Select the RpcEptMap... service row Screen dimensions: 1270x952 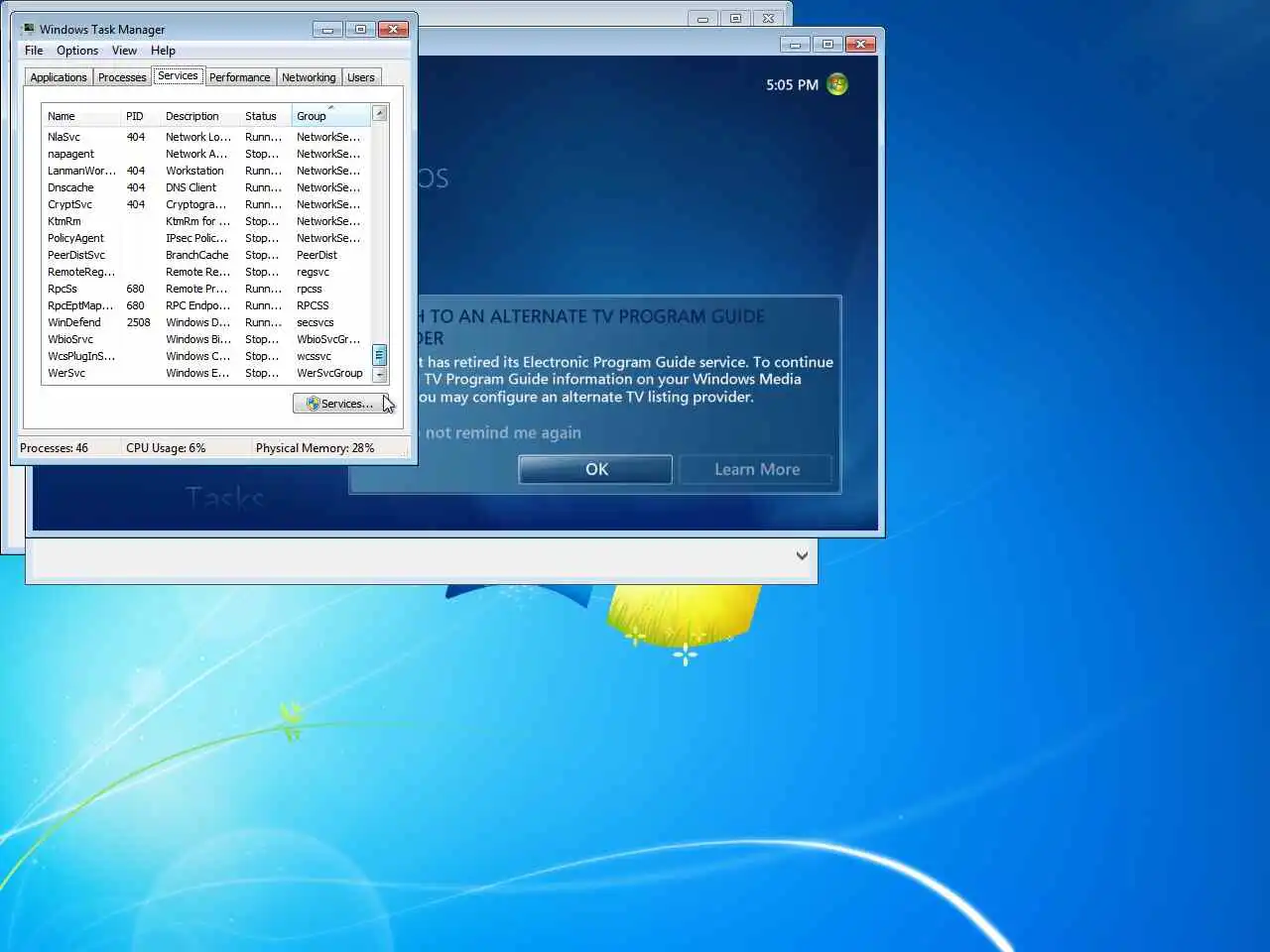point(205,305)
